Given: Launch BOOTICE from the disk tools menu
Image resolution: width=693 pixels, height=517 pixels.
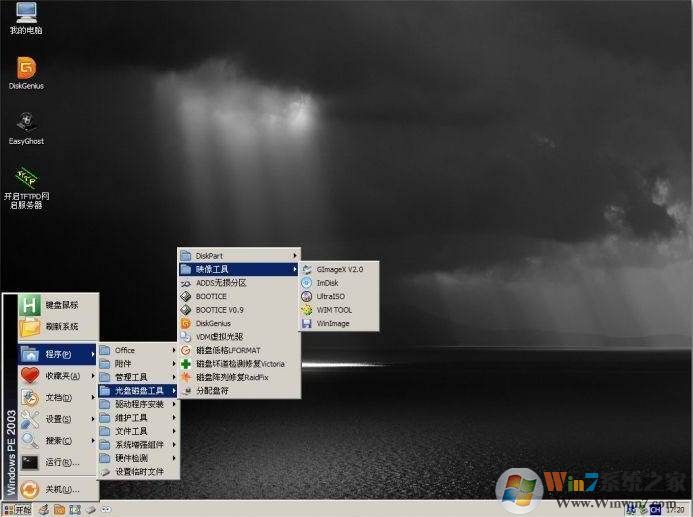Looking at the screenshot, I should (239, 296).
